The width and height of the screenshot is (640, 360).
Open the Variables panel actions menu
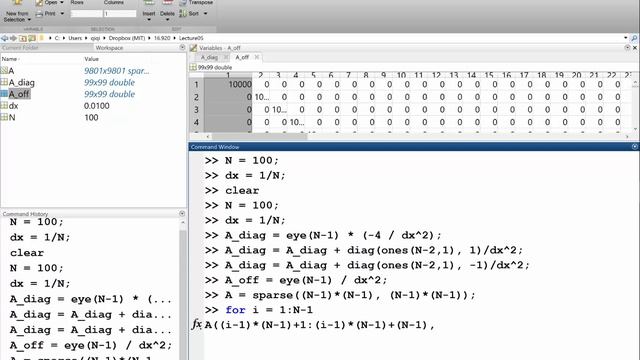click(x=627, y=48)
